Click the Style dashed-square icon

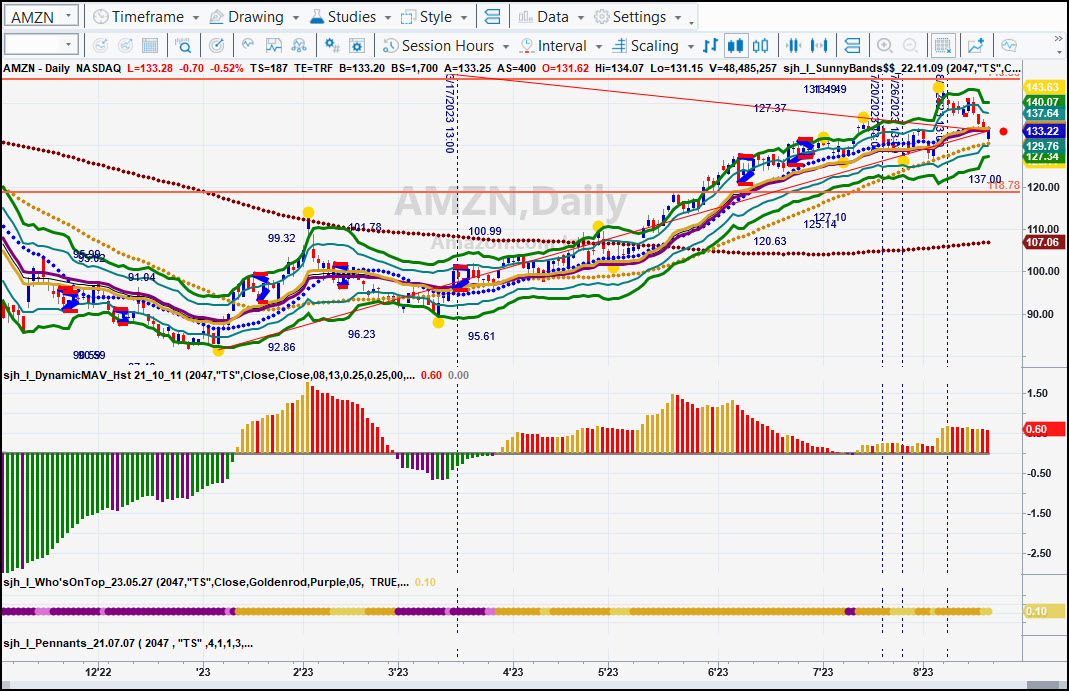[x=408, y=16]
